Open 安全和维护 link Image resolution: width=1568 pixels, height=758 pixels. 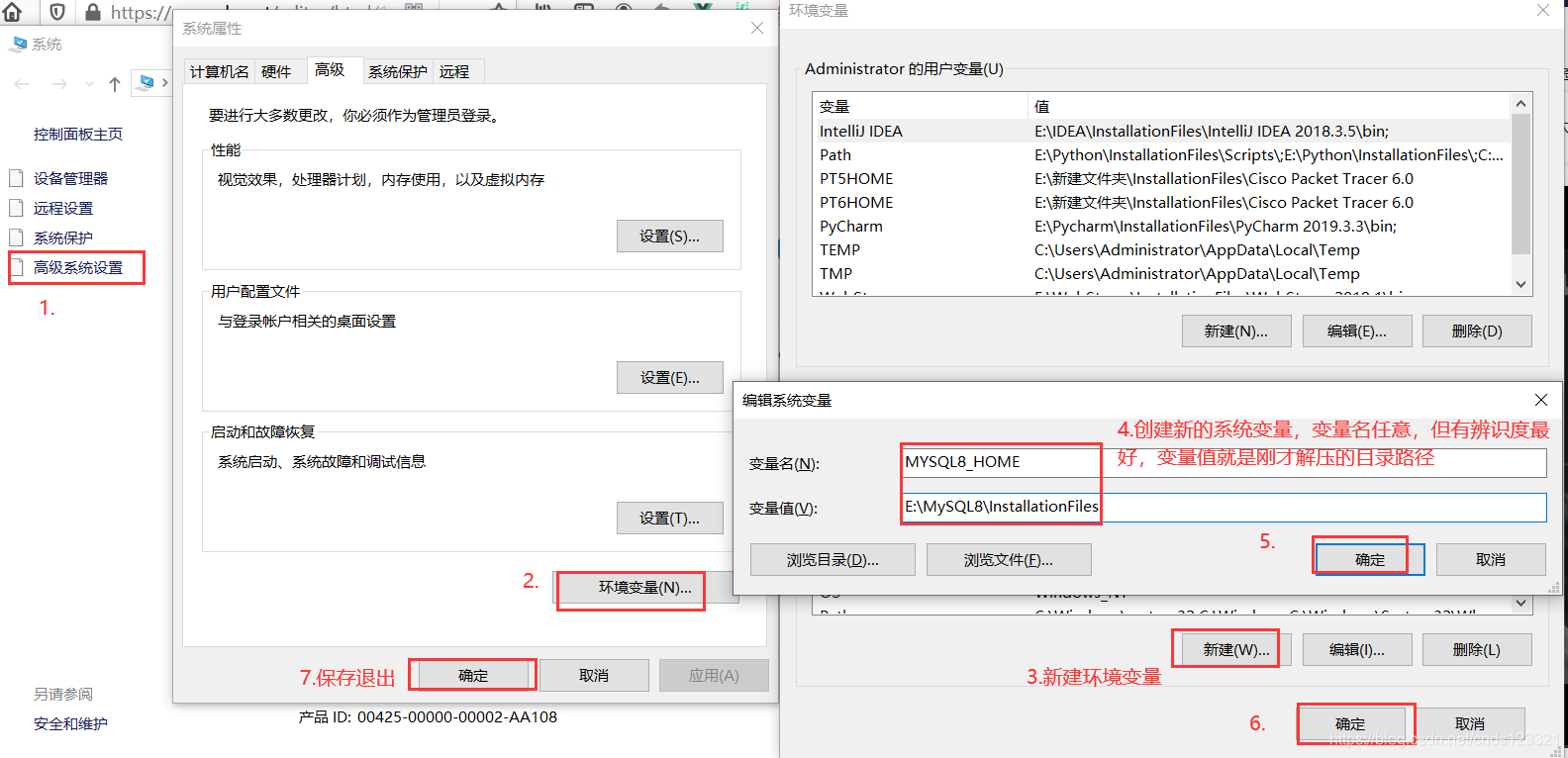coord(70,723)
